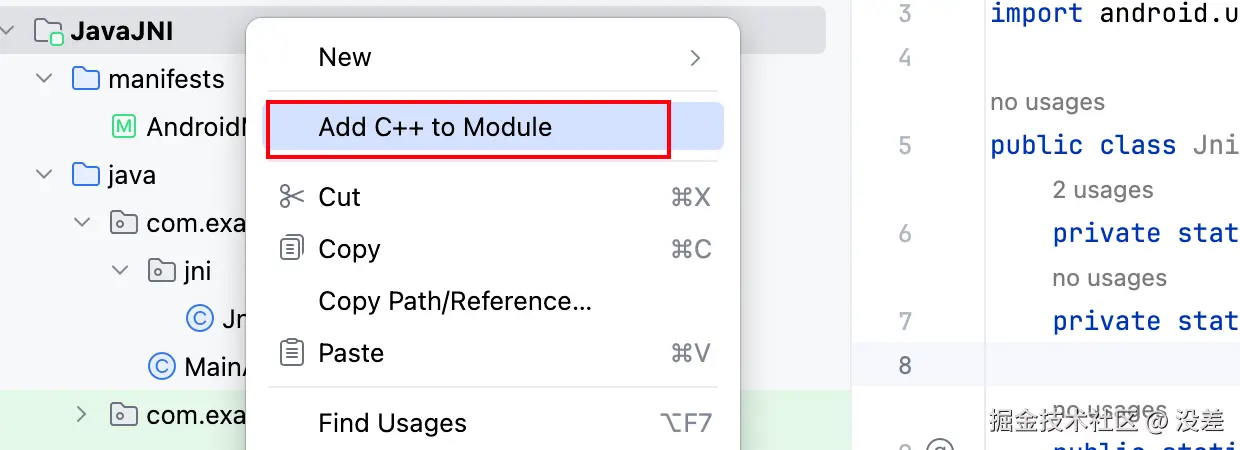This screenshot has height=450, width=1240.
Task: Click the jni package icon
Action: (x=160, y=270)
